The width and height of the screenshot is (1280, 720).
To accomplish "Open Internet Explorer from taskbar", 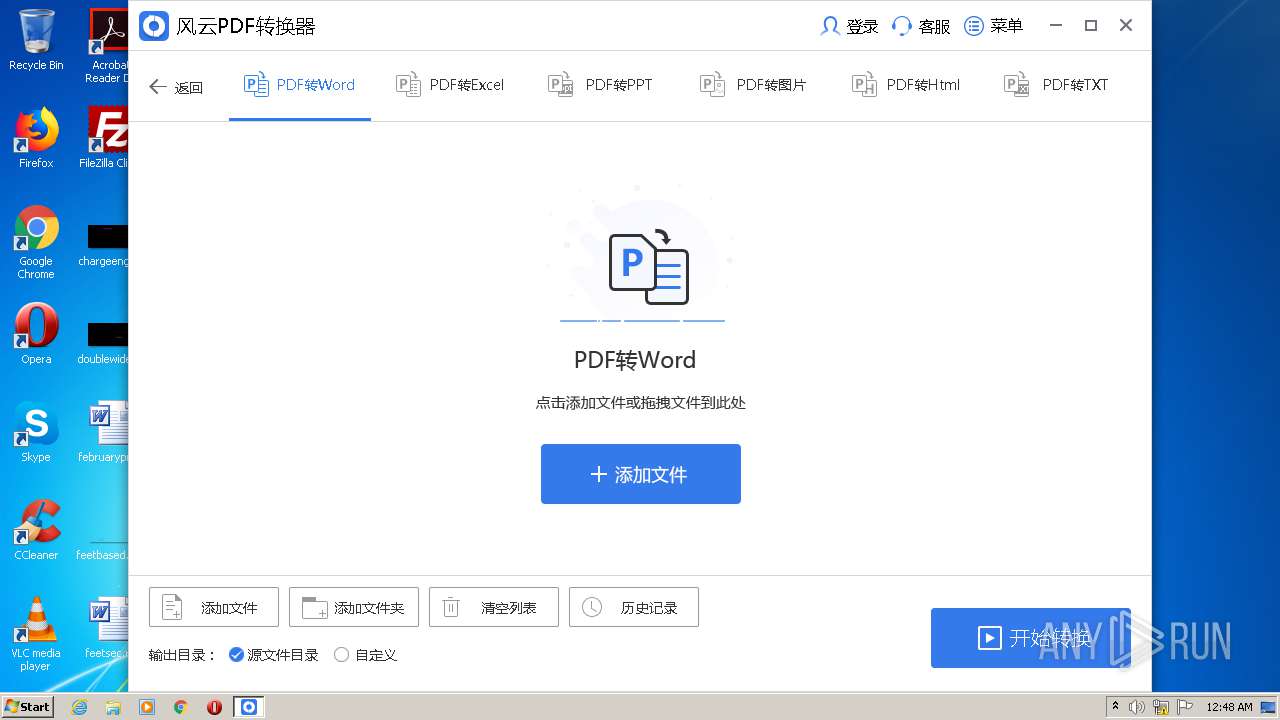I will [x=79, y=707].
